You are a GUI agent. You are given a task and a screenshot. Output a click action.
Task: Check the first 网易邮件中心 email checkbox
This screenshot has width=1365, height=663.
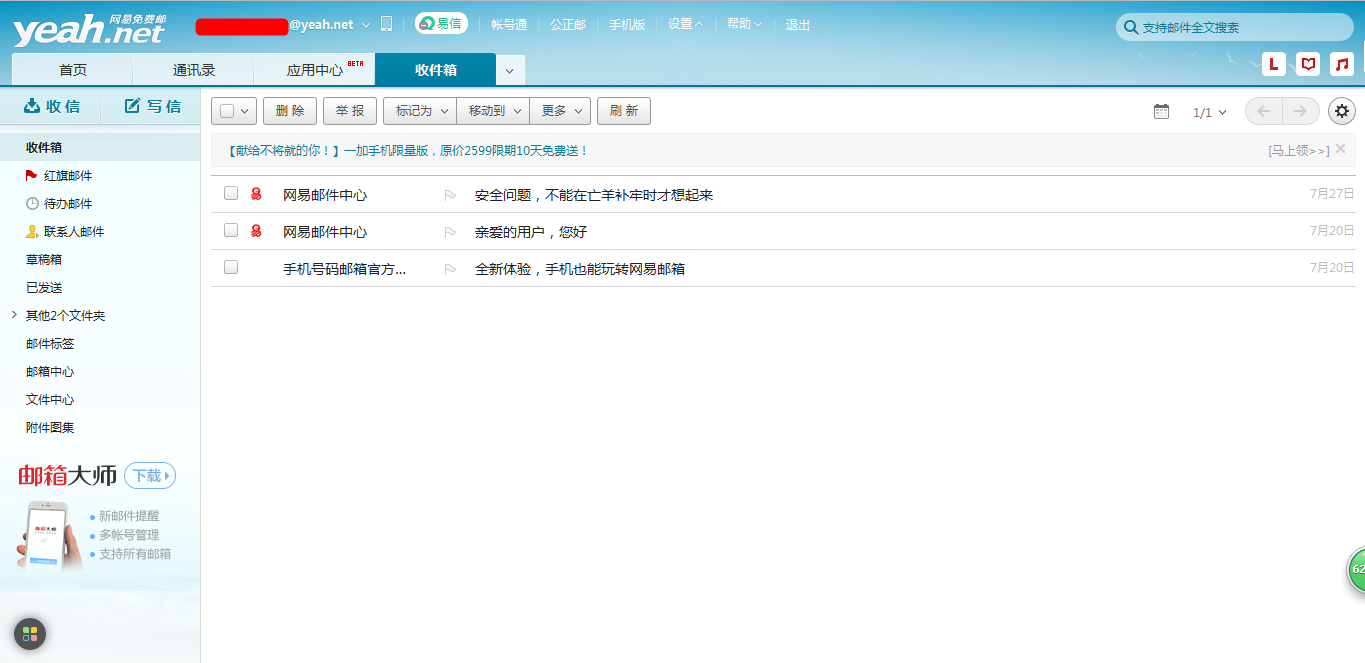click(231, 193)
